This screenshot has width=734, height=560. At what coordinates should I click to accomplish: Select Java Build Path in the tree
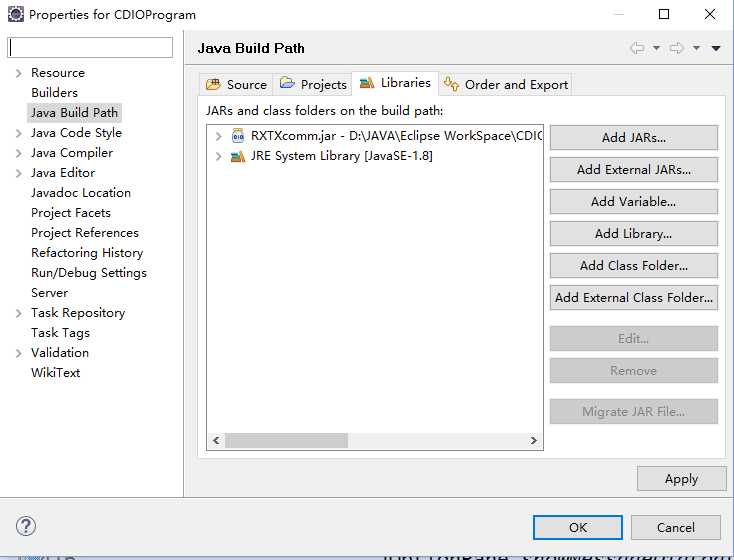pos(74,113)
